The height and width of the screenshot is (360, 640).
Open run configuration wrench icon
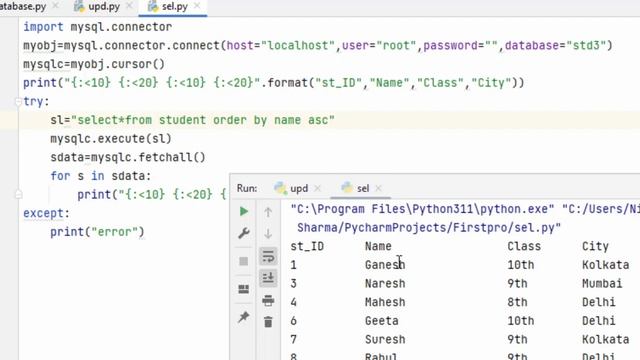[x=244, y=233]
